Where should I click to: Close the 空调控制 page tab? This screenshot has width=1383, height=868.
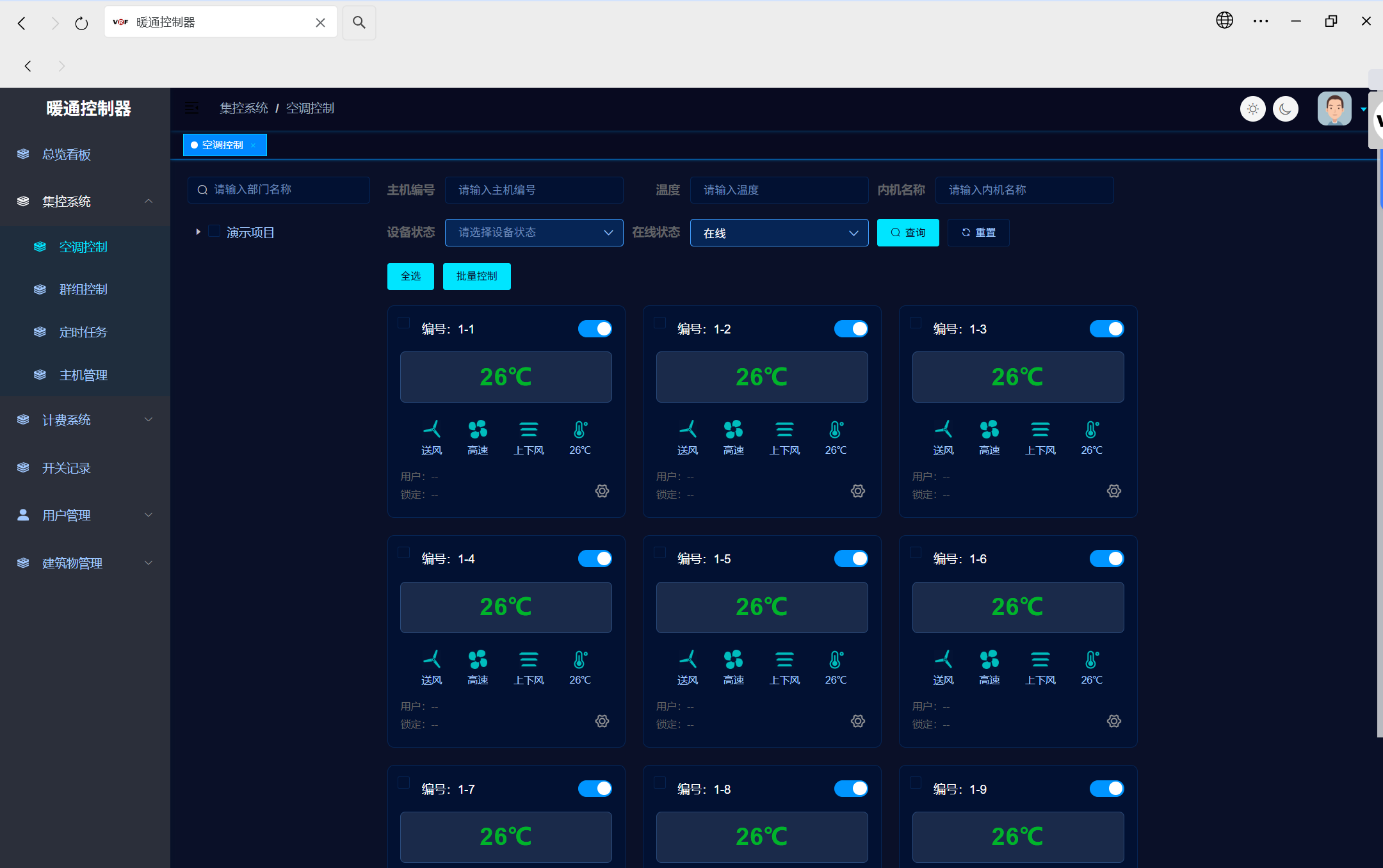pyautogui.click(x=254, y=145)
